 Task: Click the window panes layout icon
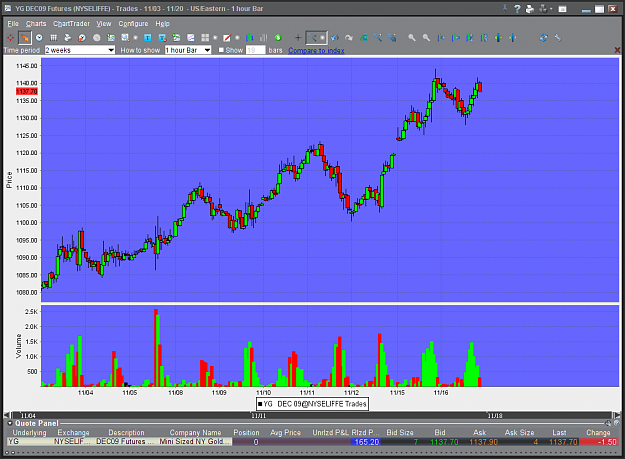click(205, 37)
